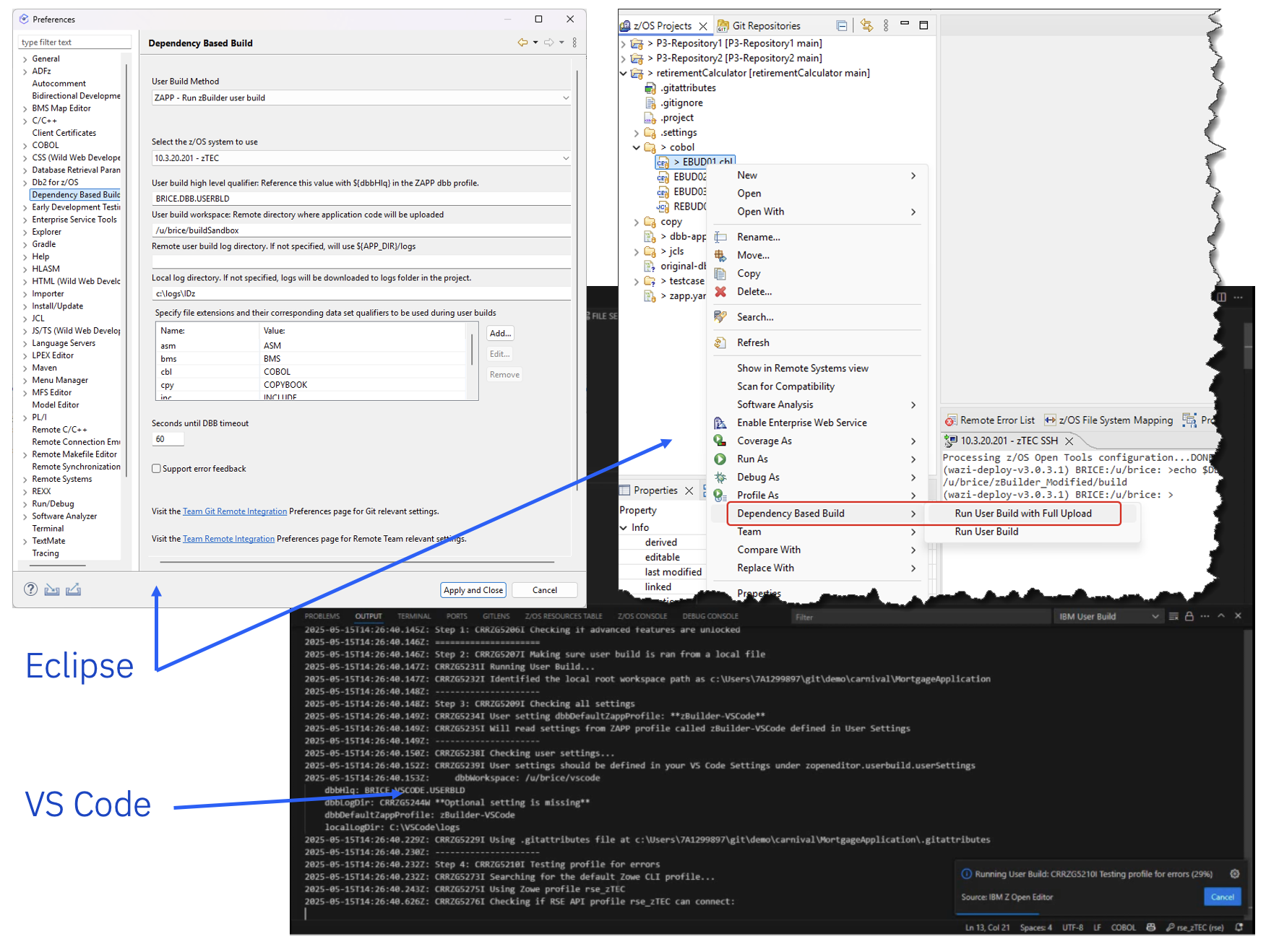This screenshot has height=952, width=1266.
Task: Click Add... button for file extensions
Action: [500, 333]
